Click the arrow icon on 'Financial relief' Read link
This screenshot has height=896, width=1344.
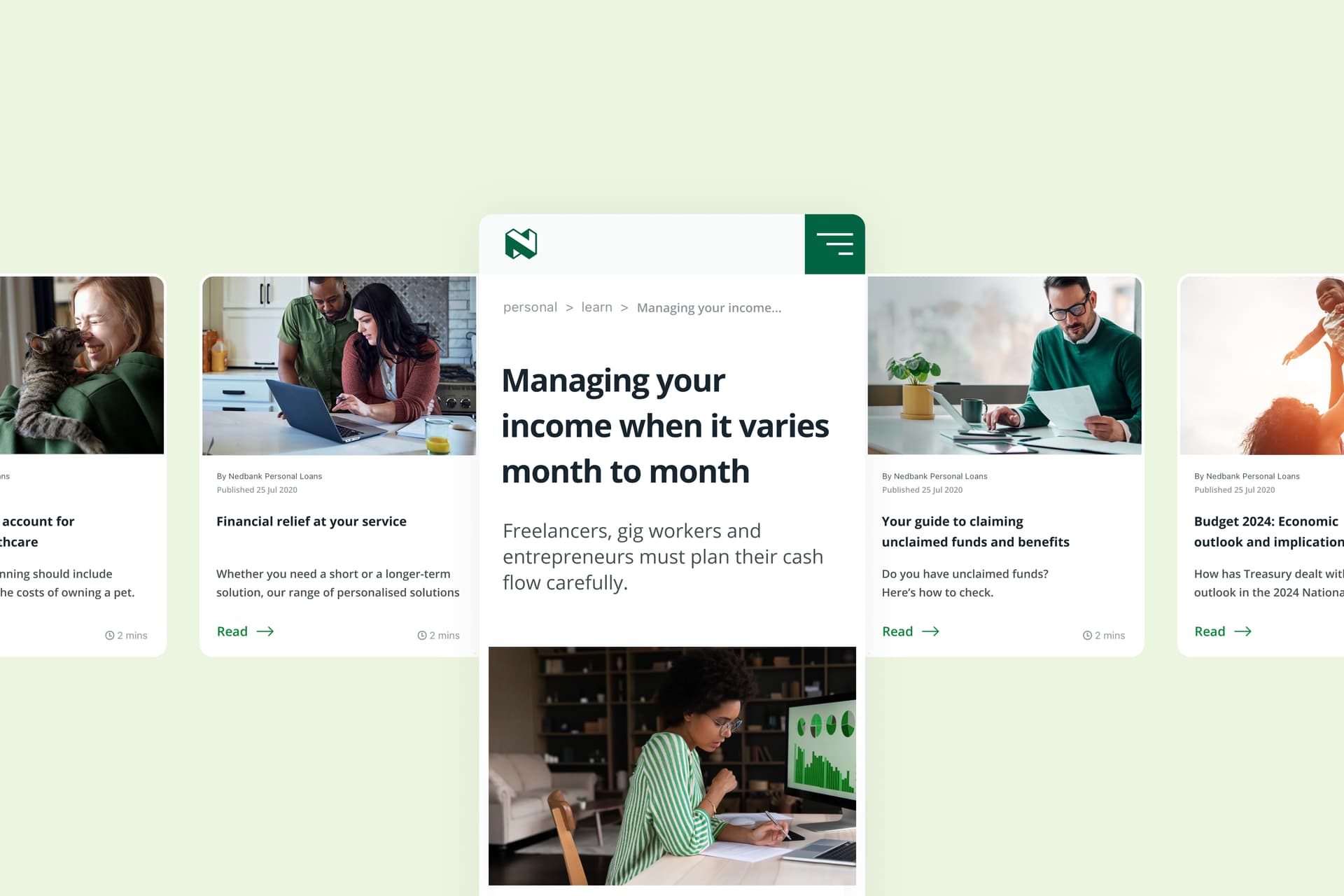coord(267,631)
